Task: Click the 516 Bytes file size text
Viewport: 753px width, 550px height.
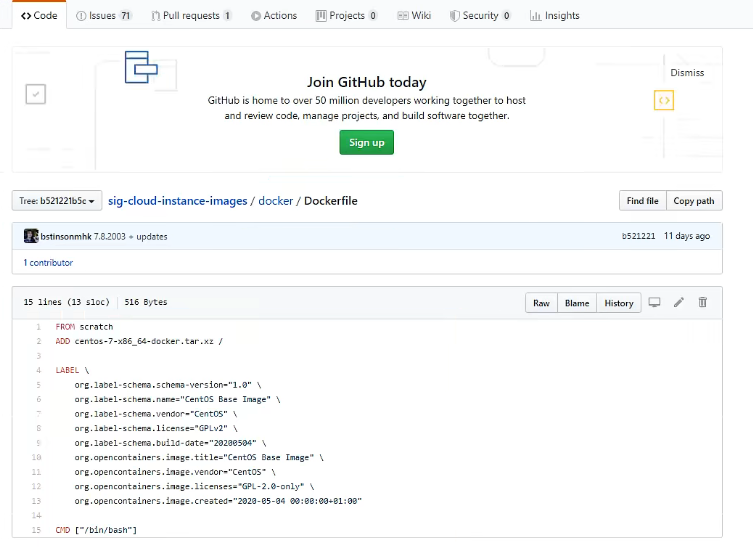Action: tap(146, 302)
